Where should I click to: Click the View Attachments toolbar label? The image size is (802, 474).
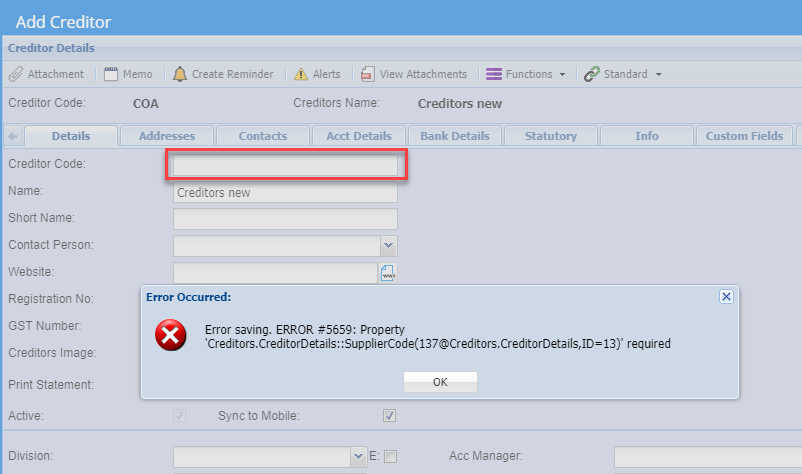[x=424, y=74]
